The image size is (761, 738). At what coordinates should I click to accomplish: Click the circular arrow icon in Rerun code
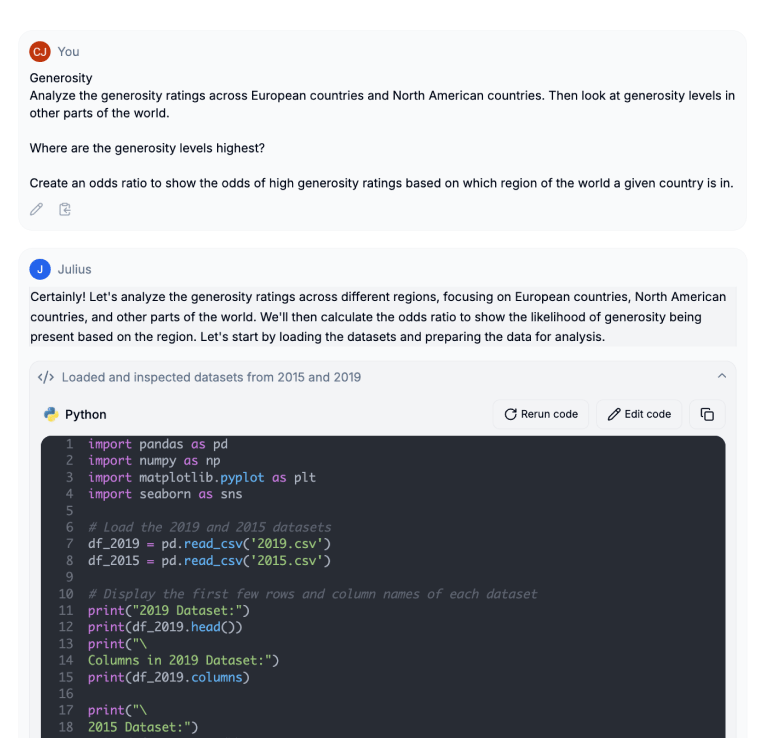point(510,414)
